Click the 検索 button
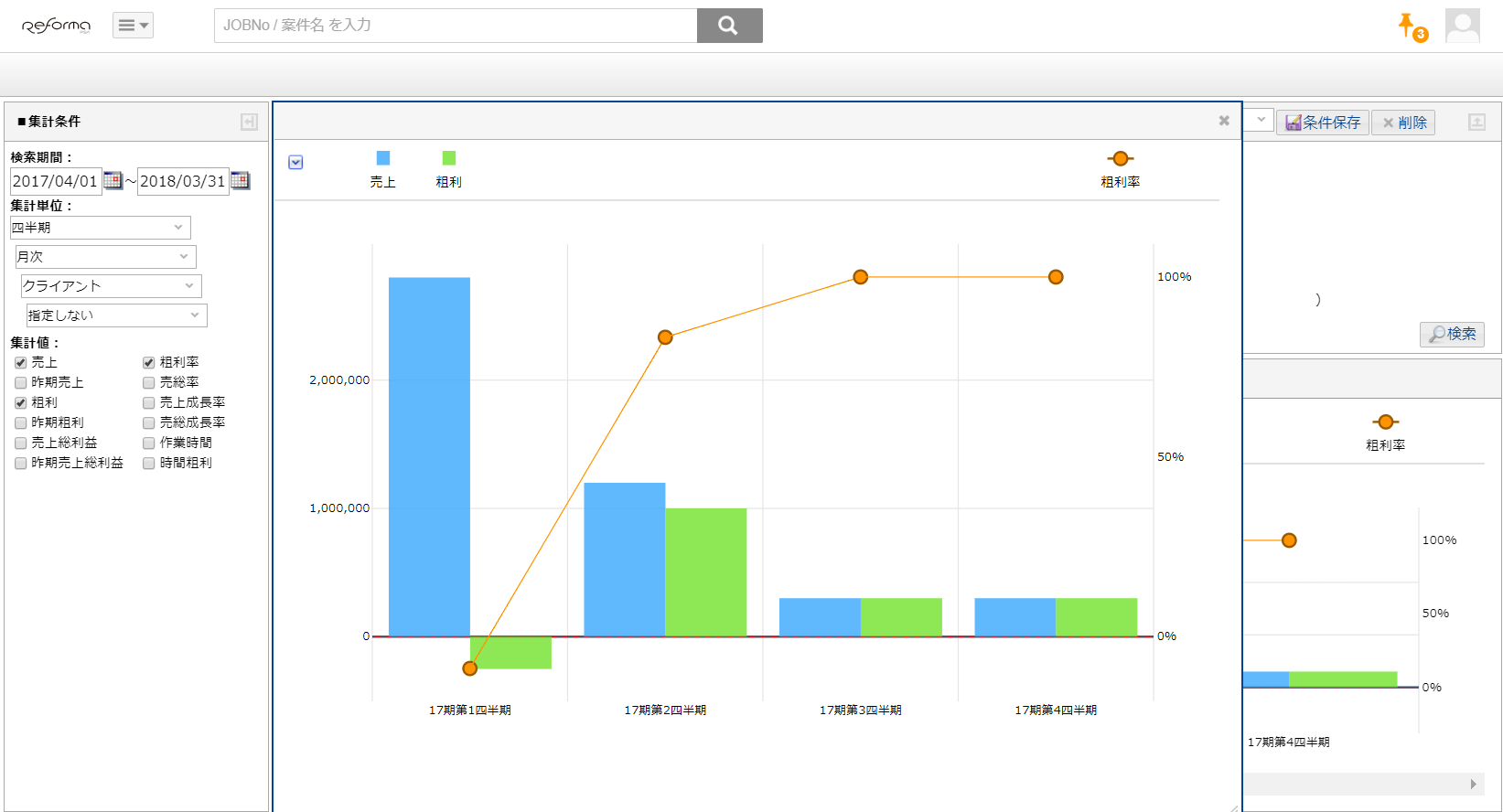The height and width of the screenshot is (812, 1503). pyautogui.click(x=1452, y=334)
